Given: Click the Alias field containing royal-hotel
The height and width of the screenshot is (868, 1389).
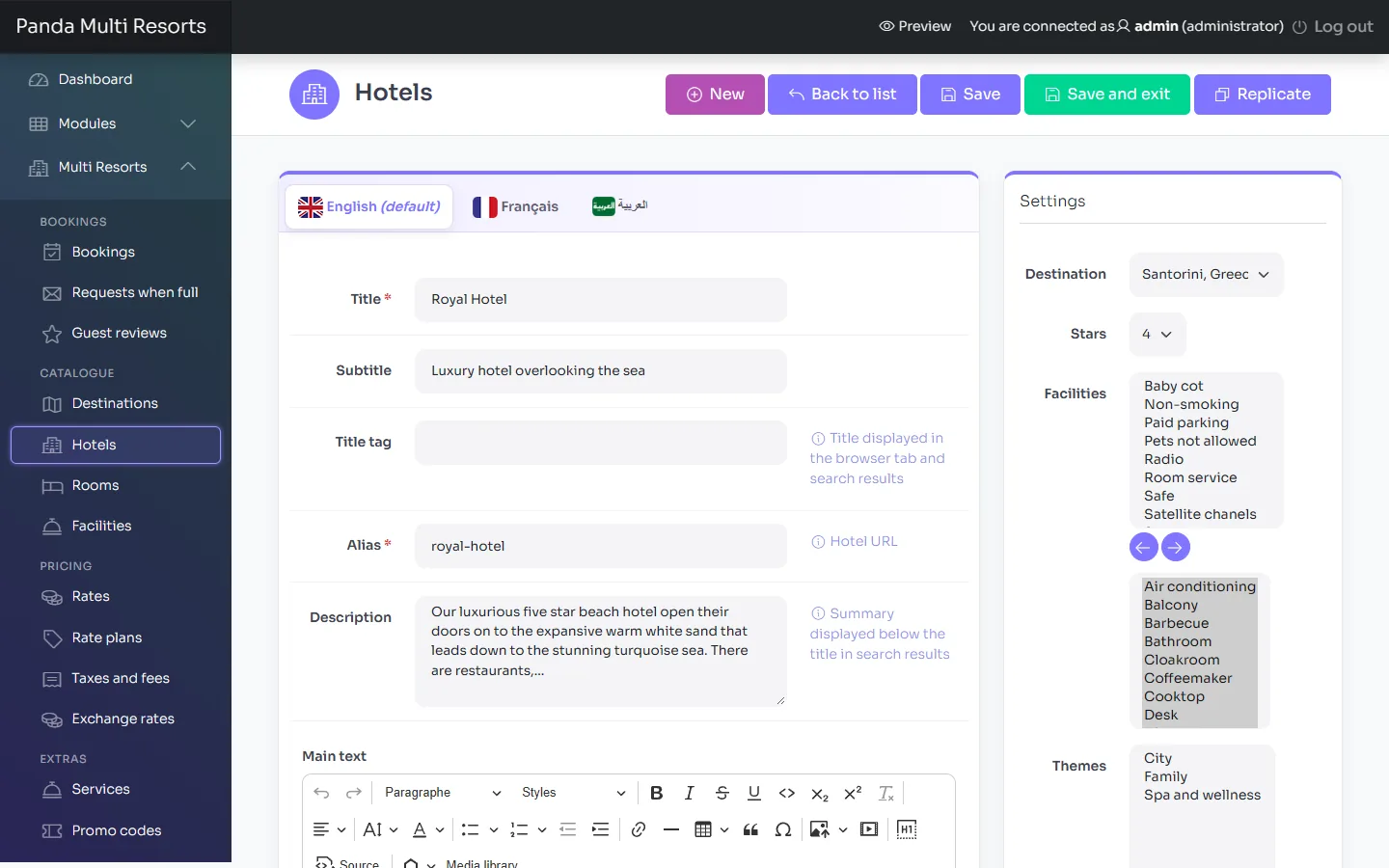Looking at the screenshot, I should [601, 546].
